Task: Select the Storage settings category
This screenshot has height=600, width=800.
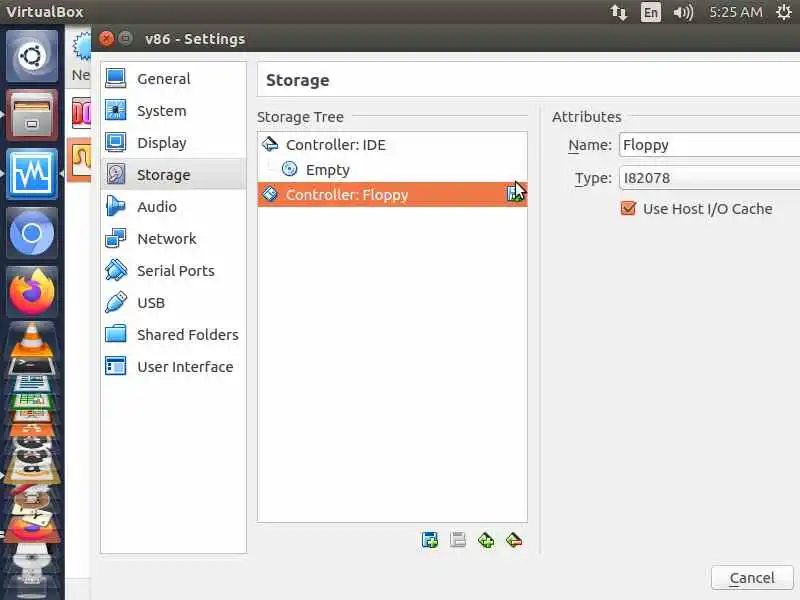Action: tap(173, 174)
